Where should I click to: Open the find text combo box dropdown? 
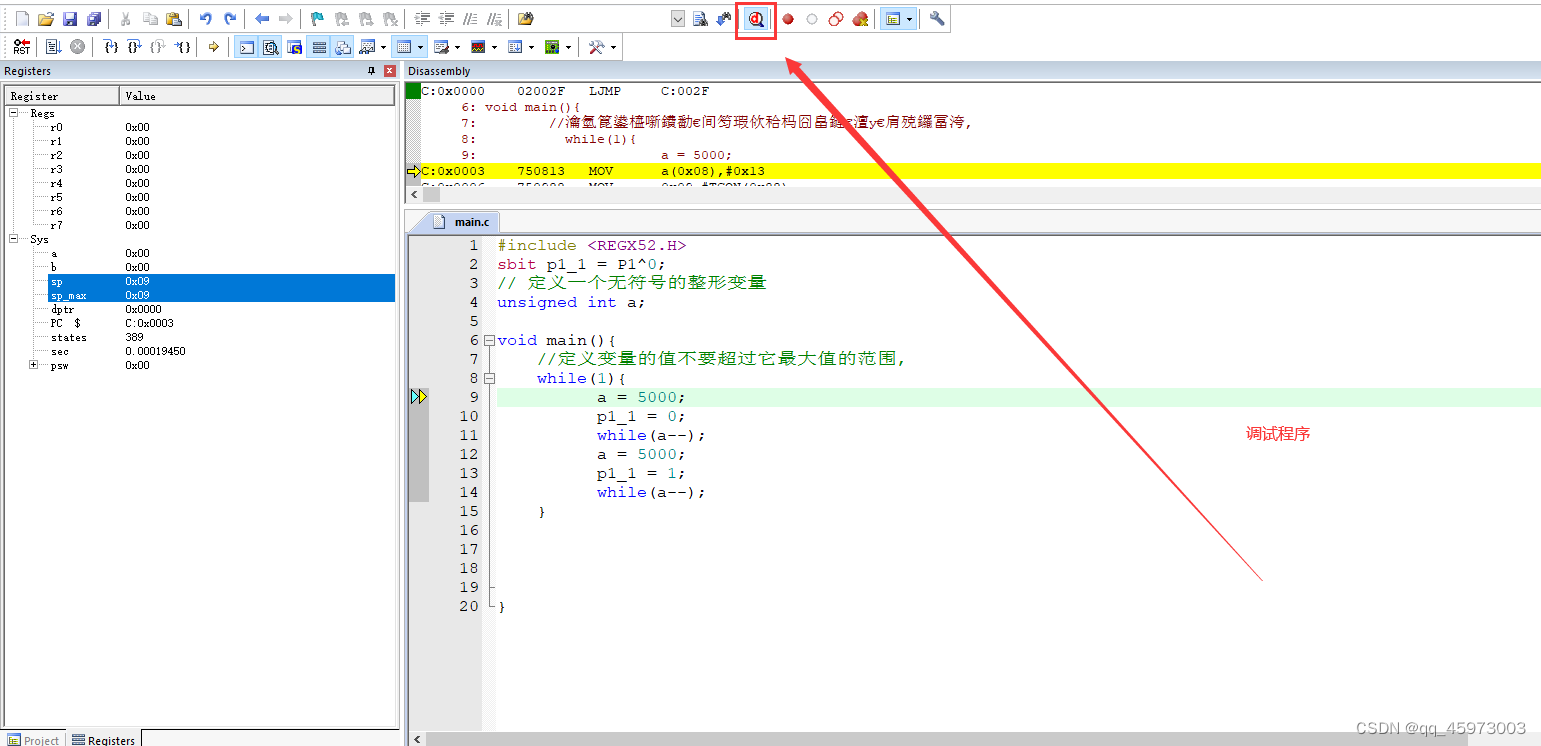tap(678, 19)
